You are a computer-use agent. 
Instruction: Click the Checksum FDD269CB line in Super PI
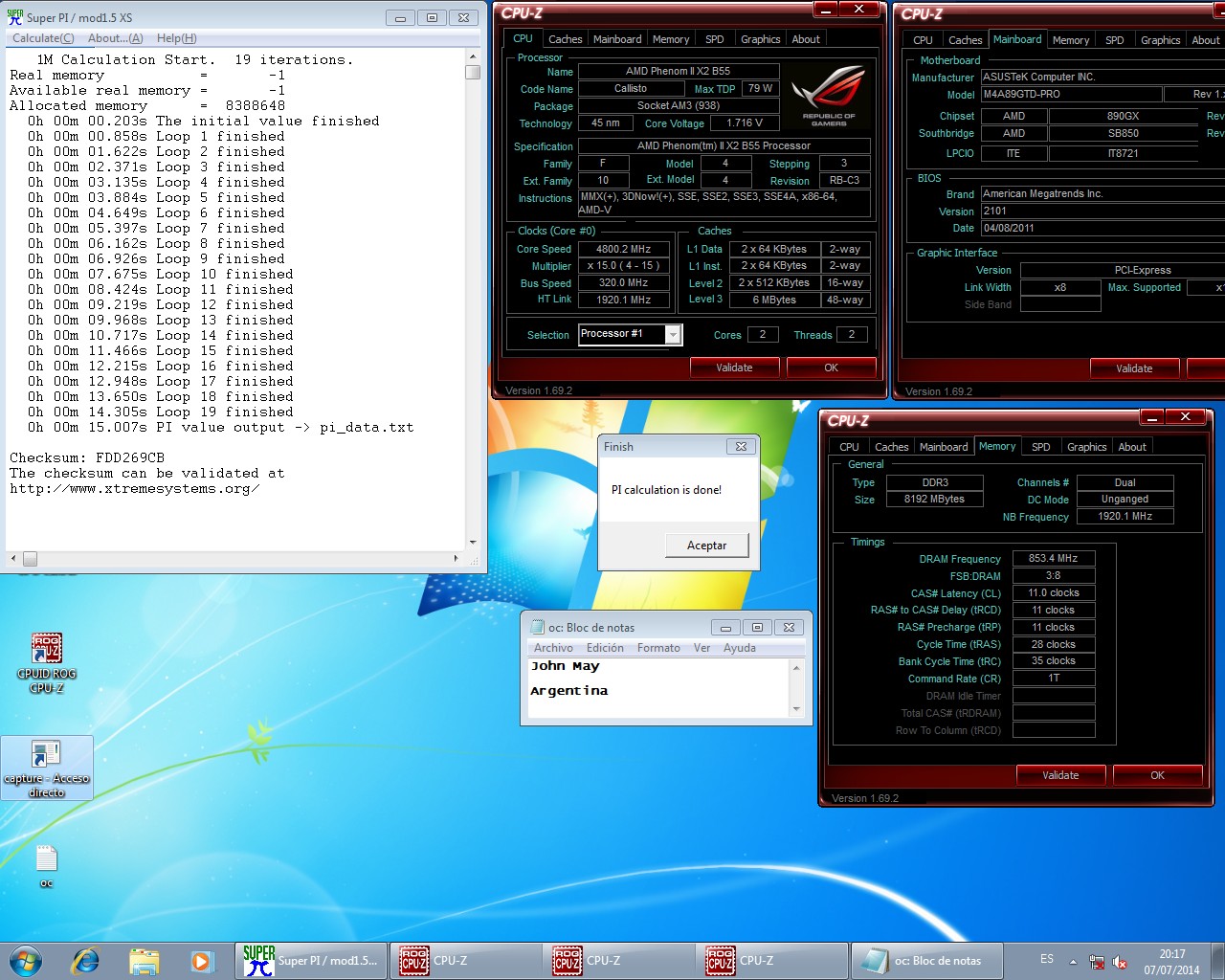(x=87, y=457)
